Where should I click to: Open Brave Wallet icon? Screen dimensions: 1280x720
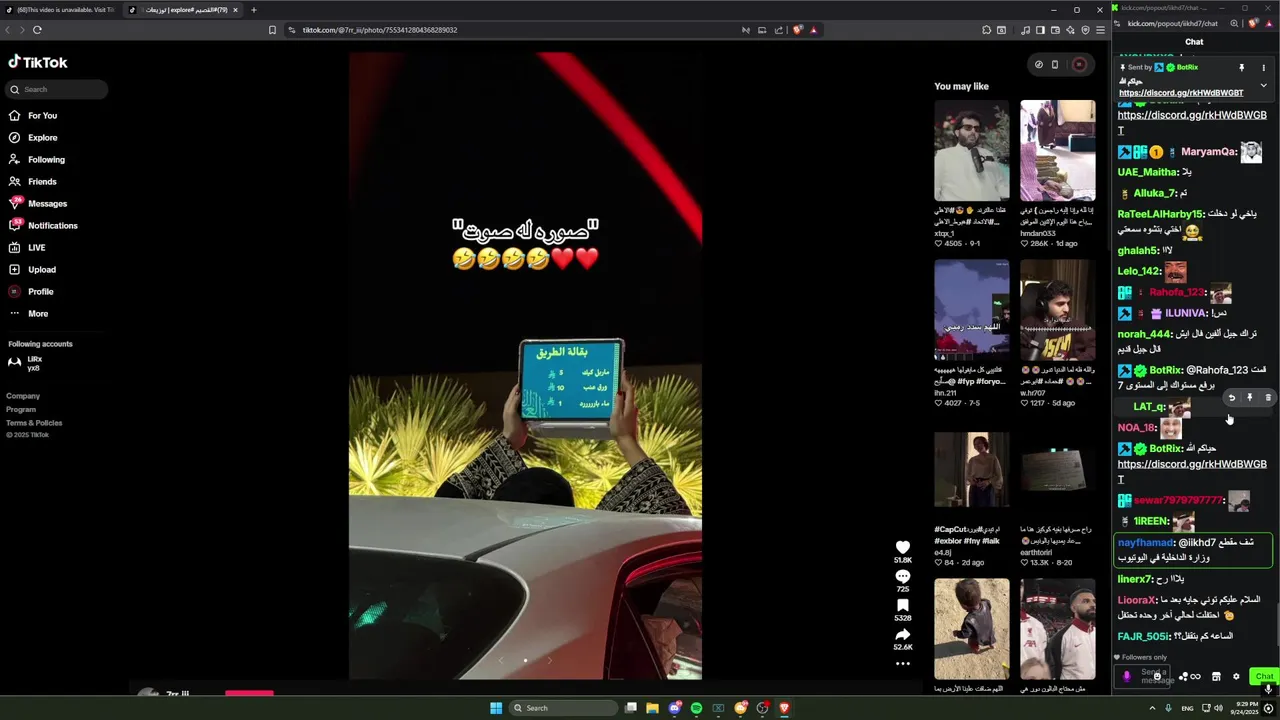click(x=1055, y=30)
